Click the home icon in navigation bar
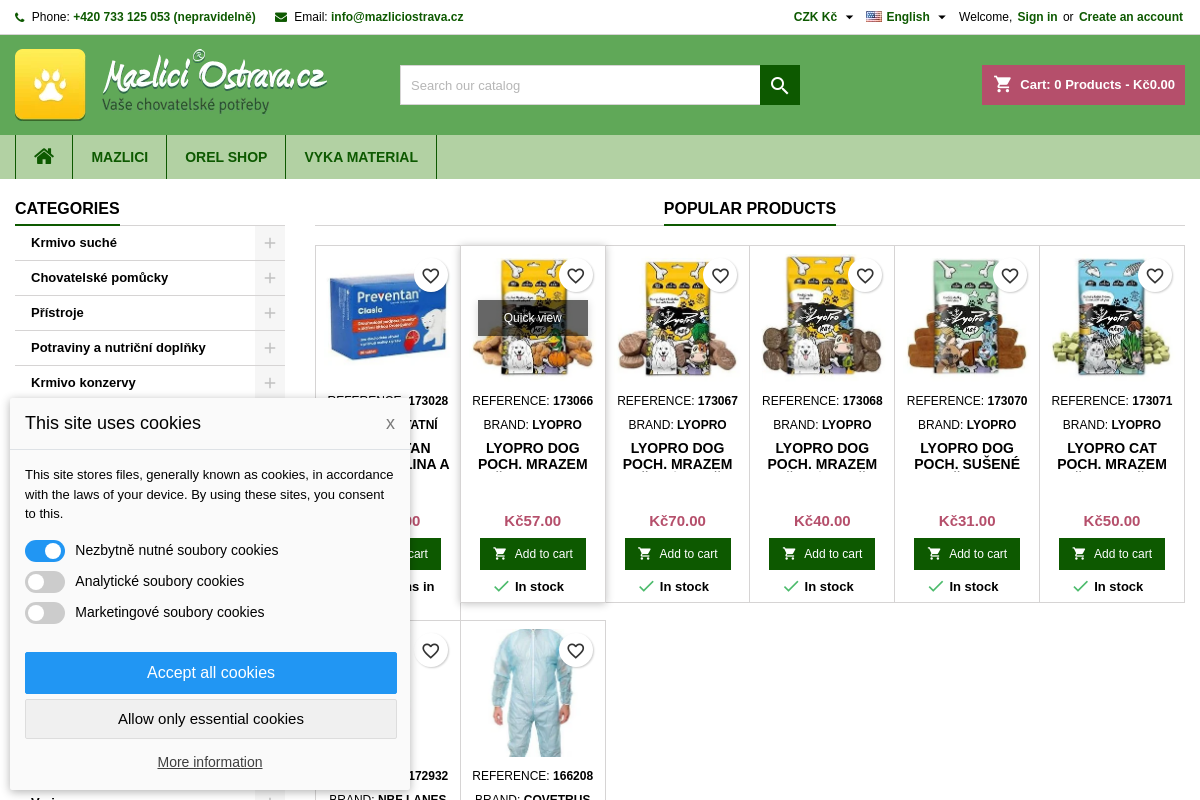 pyautogui.click(x=44, y=157)
